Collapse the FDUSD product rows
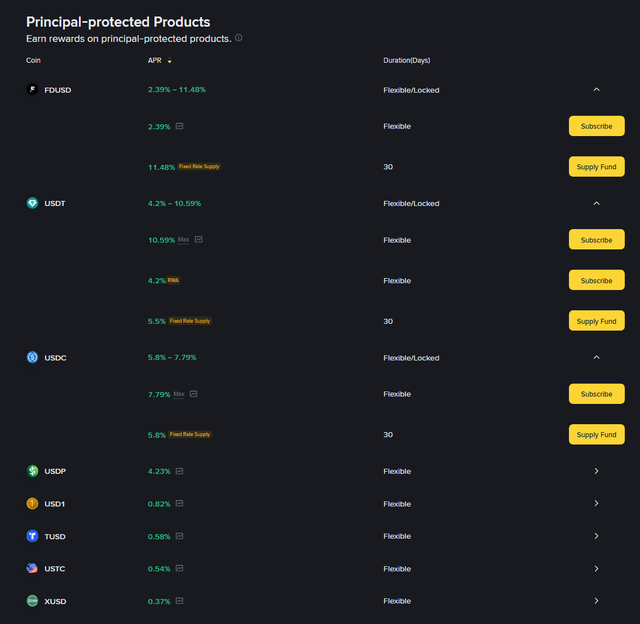Image resolution: width=640 pixels, height=624 pixels. tap(596, 90)
